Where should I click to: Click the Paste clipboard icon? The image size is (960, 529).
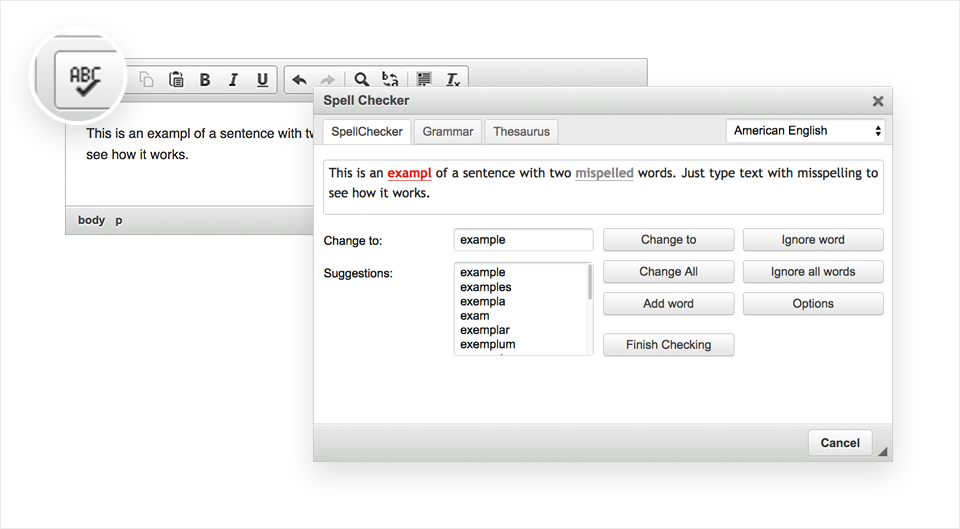pos(176,80)
